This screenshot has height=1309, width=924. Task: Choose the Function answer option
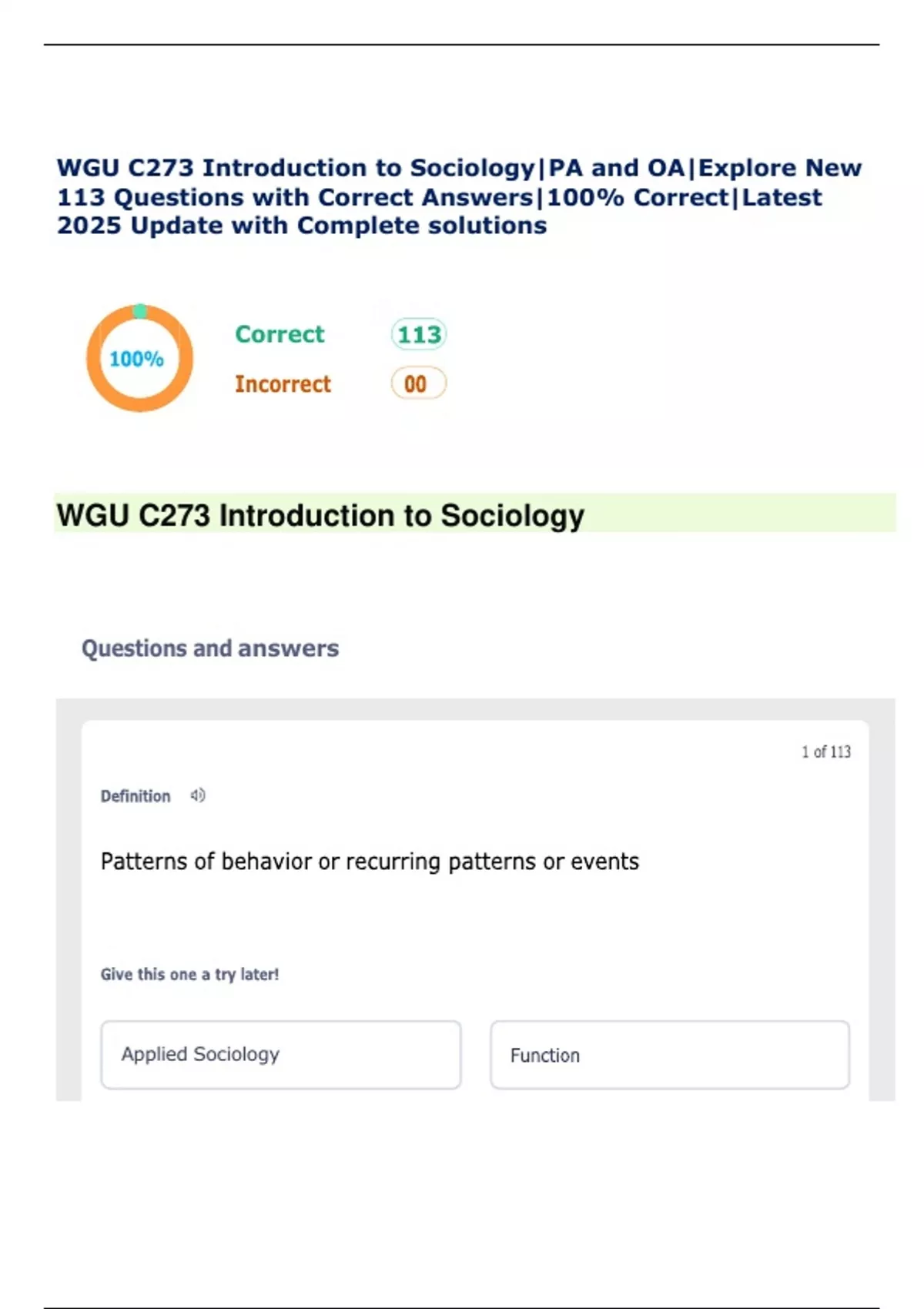tap(670, 1055)
